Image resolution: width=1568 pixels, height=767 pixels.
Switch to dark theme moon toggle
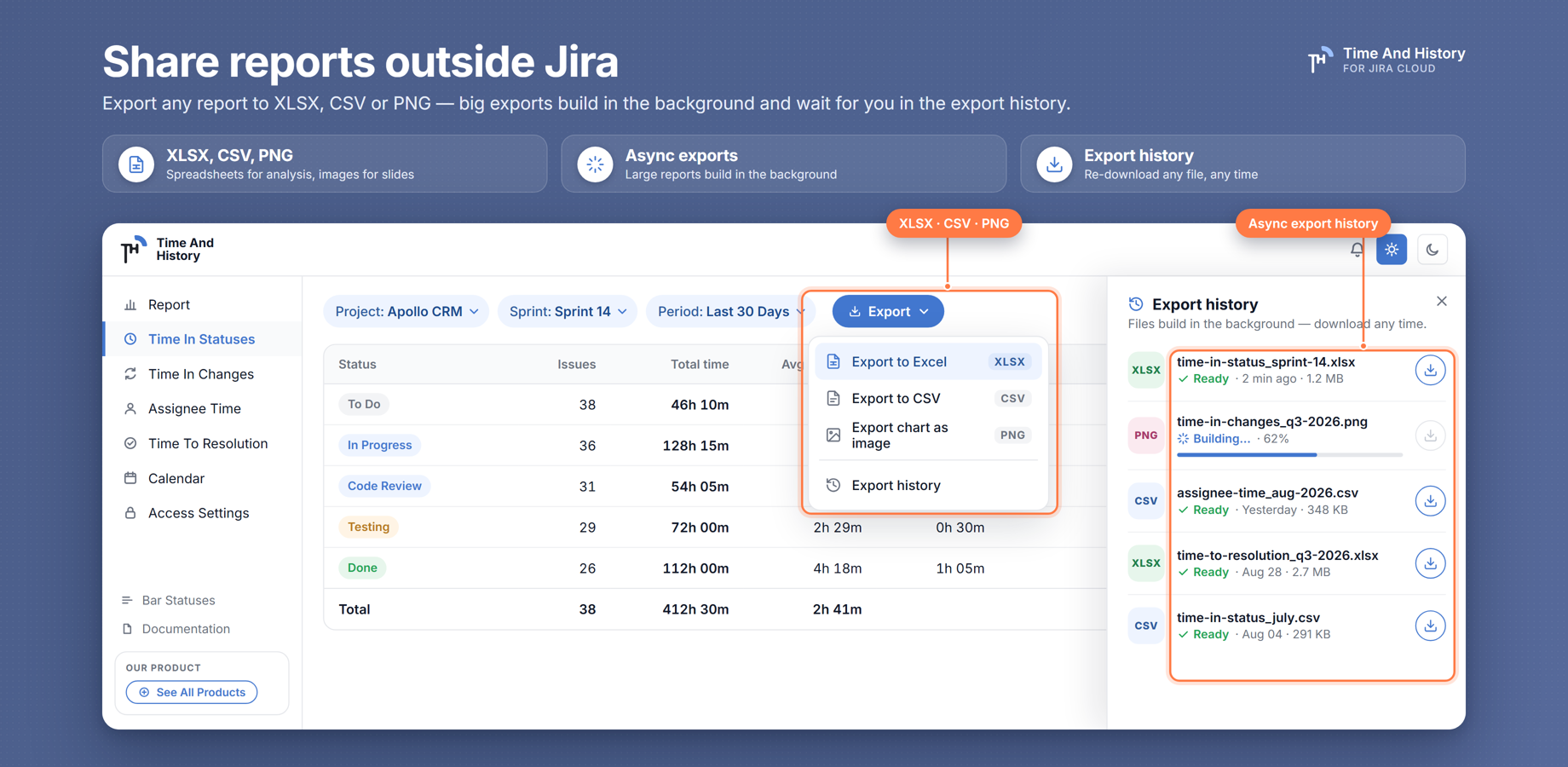point(1433,250)
